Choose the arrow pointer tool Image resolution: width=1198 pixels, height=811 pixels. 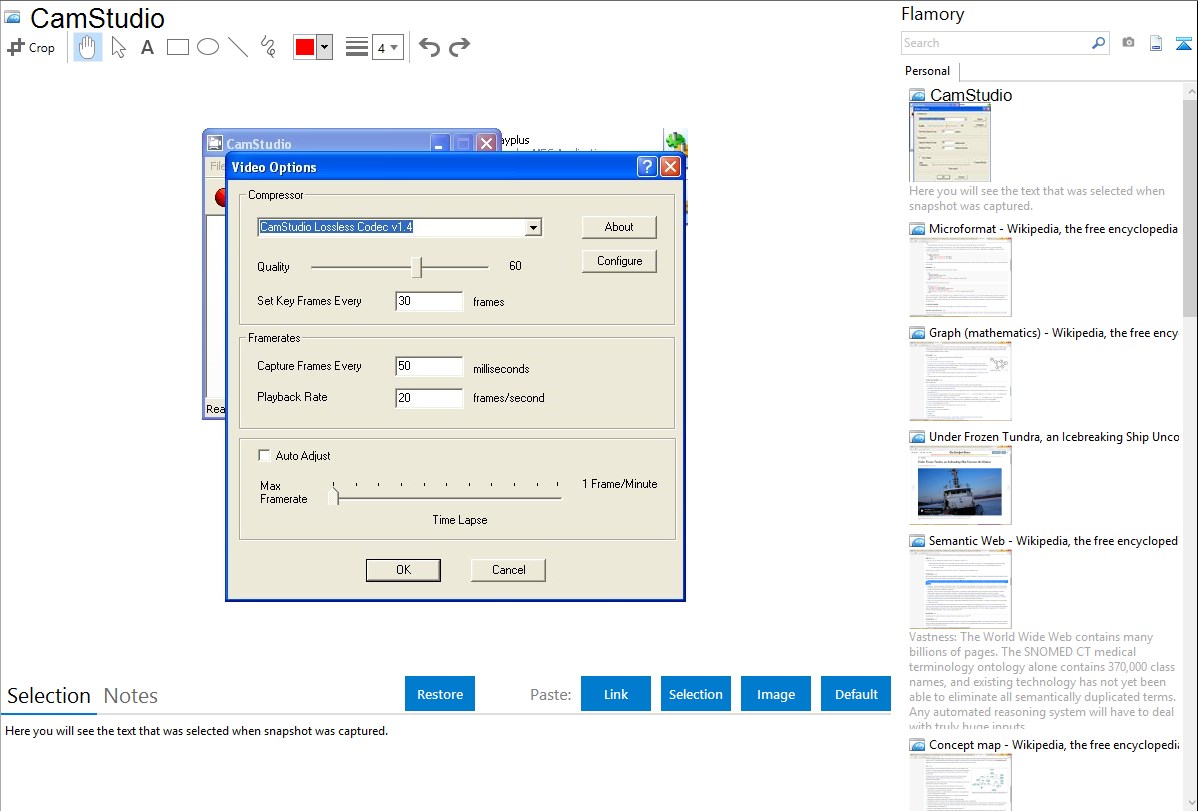coord(118,47)
